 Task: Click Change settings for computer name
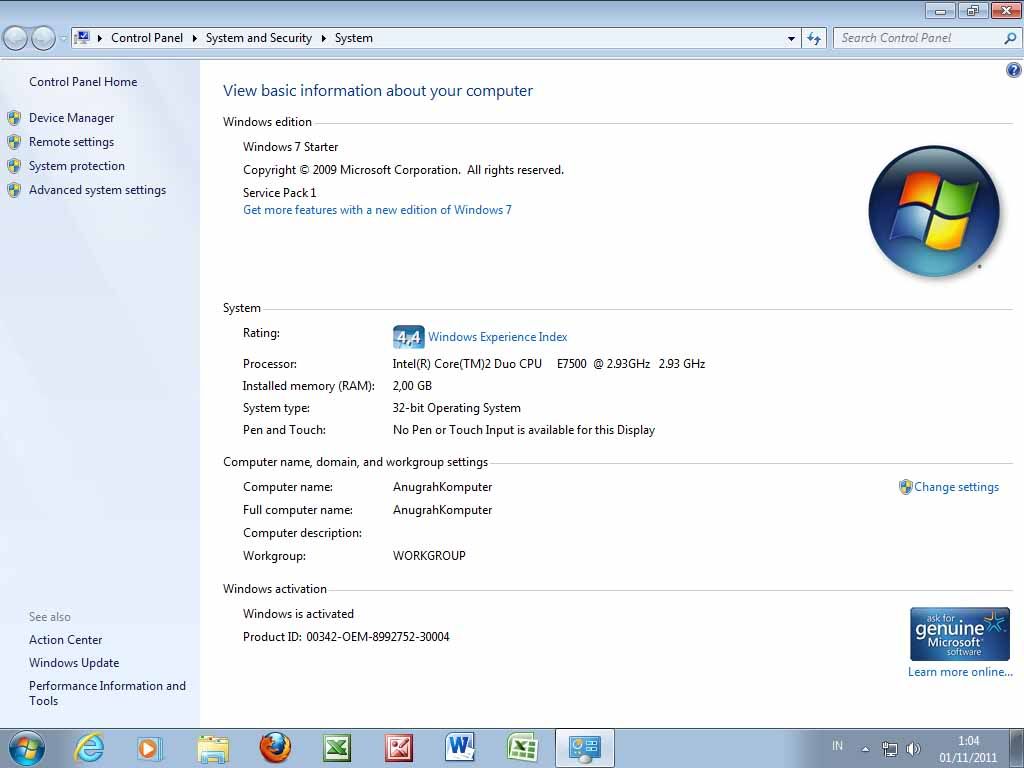point(956,487)
